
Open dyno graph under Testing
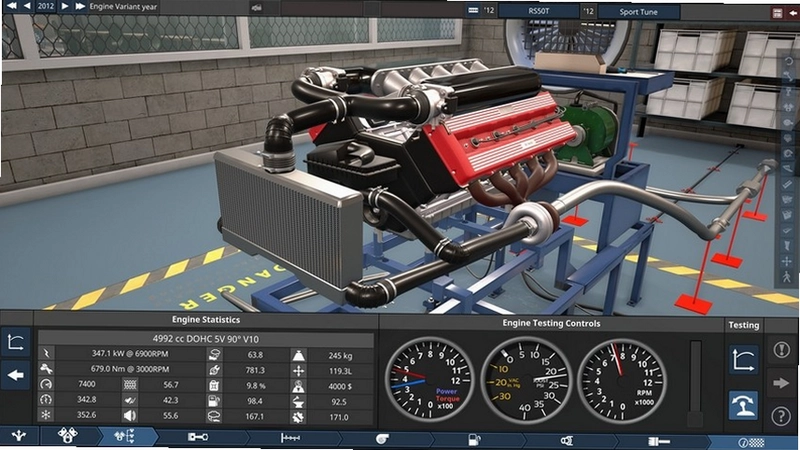[x=743, y=360]
